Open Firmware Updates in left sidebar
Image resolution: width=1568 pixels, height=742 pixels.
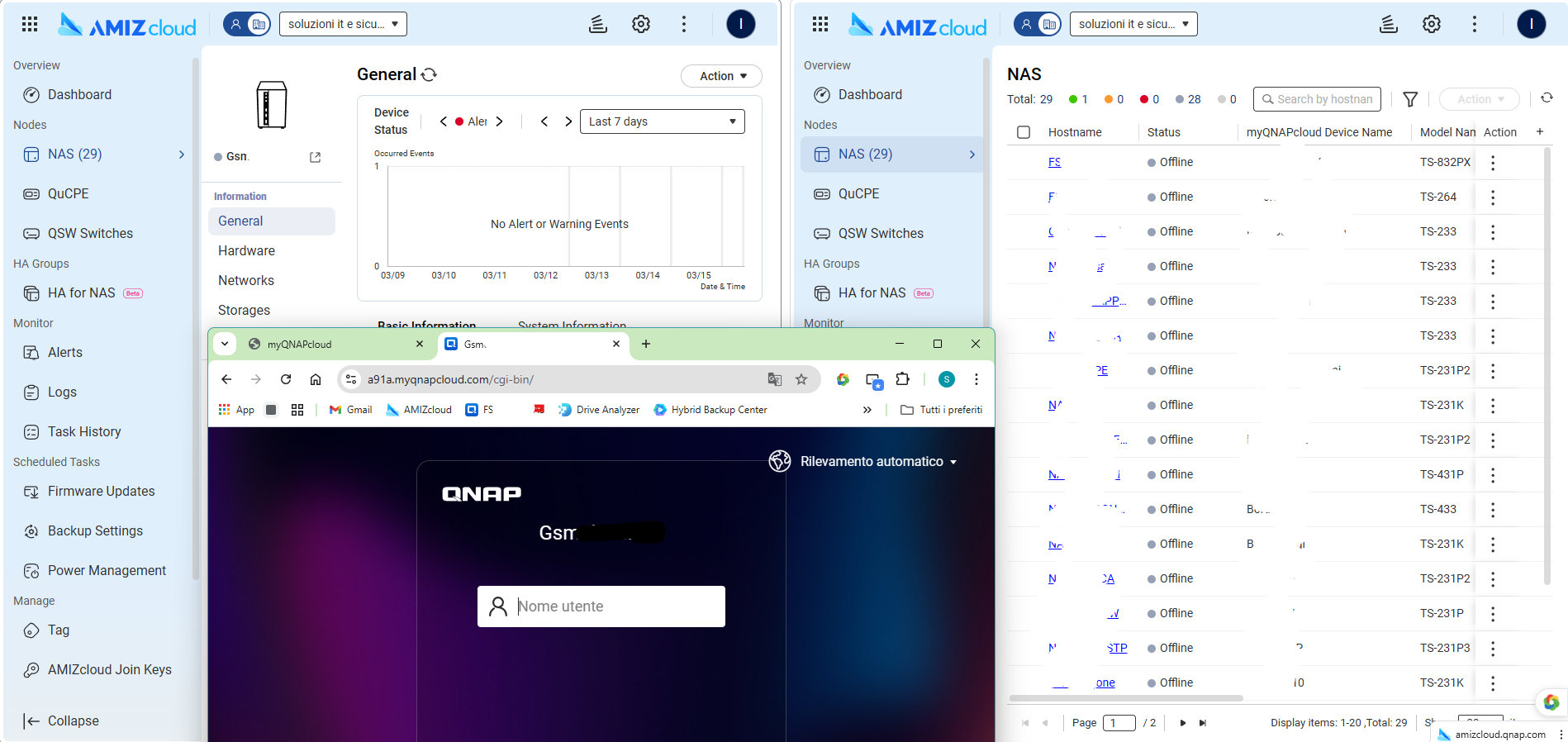[101, 492]
